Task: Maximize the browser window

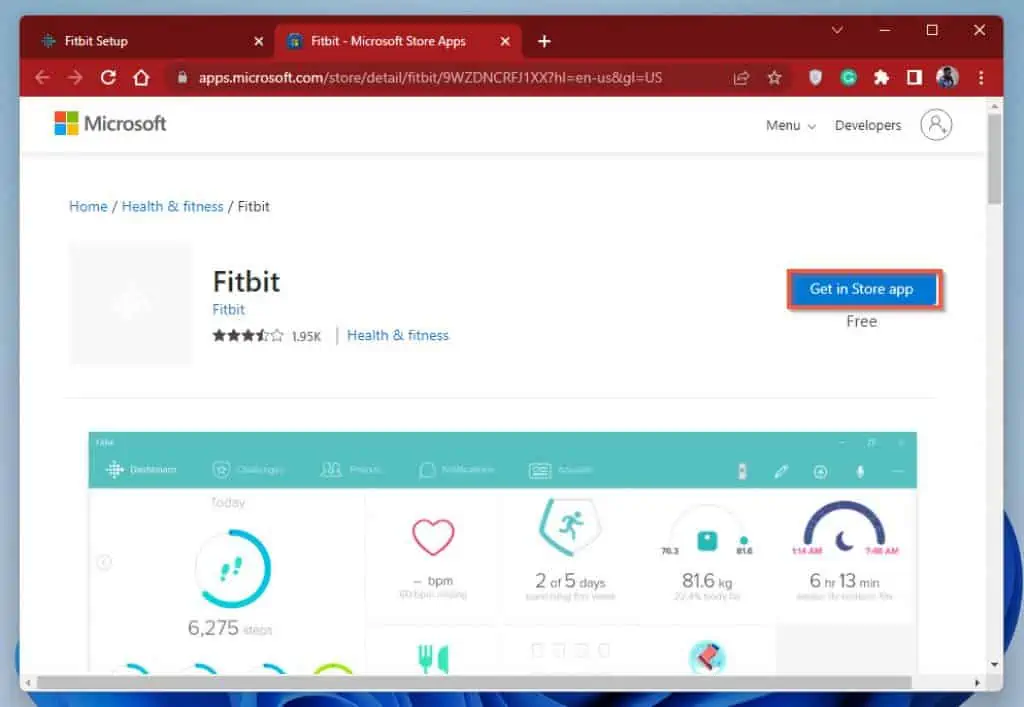Action: tap(932, 30)
